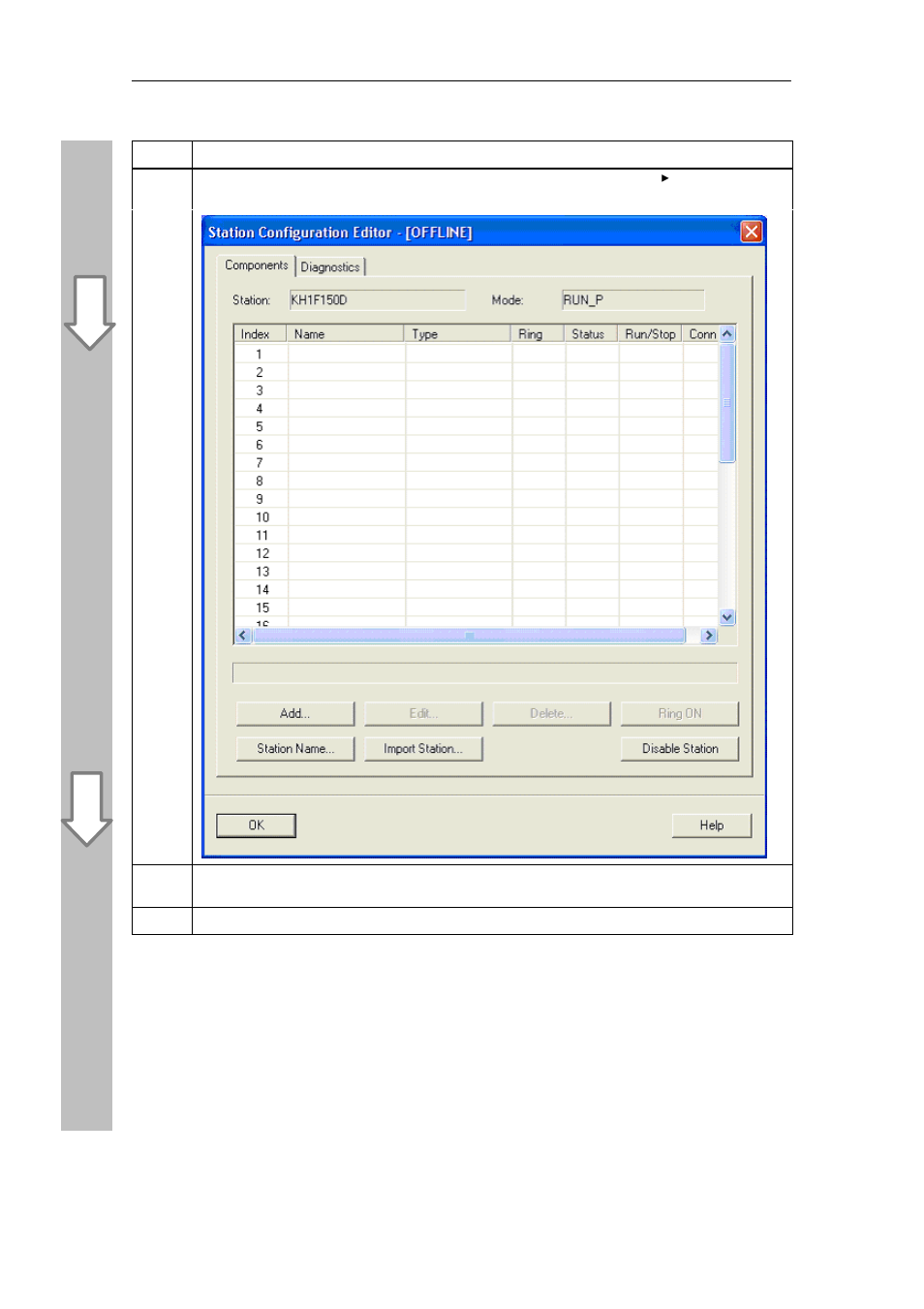Viewport: 924px width, 1309px height.
Task: Click the Mode field RUN_P
Action: click(x=632, y=300)
